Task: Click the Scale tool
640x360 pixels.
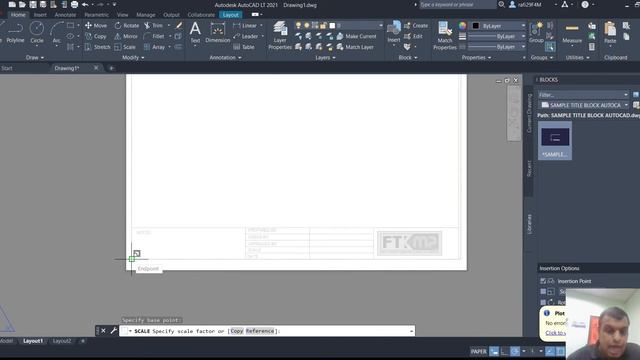Action: 125,47
